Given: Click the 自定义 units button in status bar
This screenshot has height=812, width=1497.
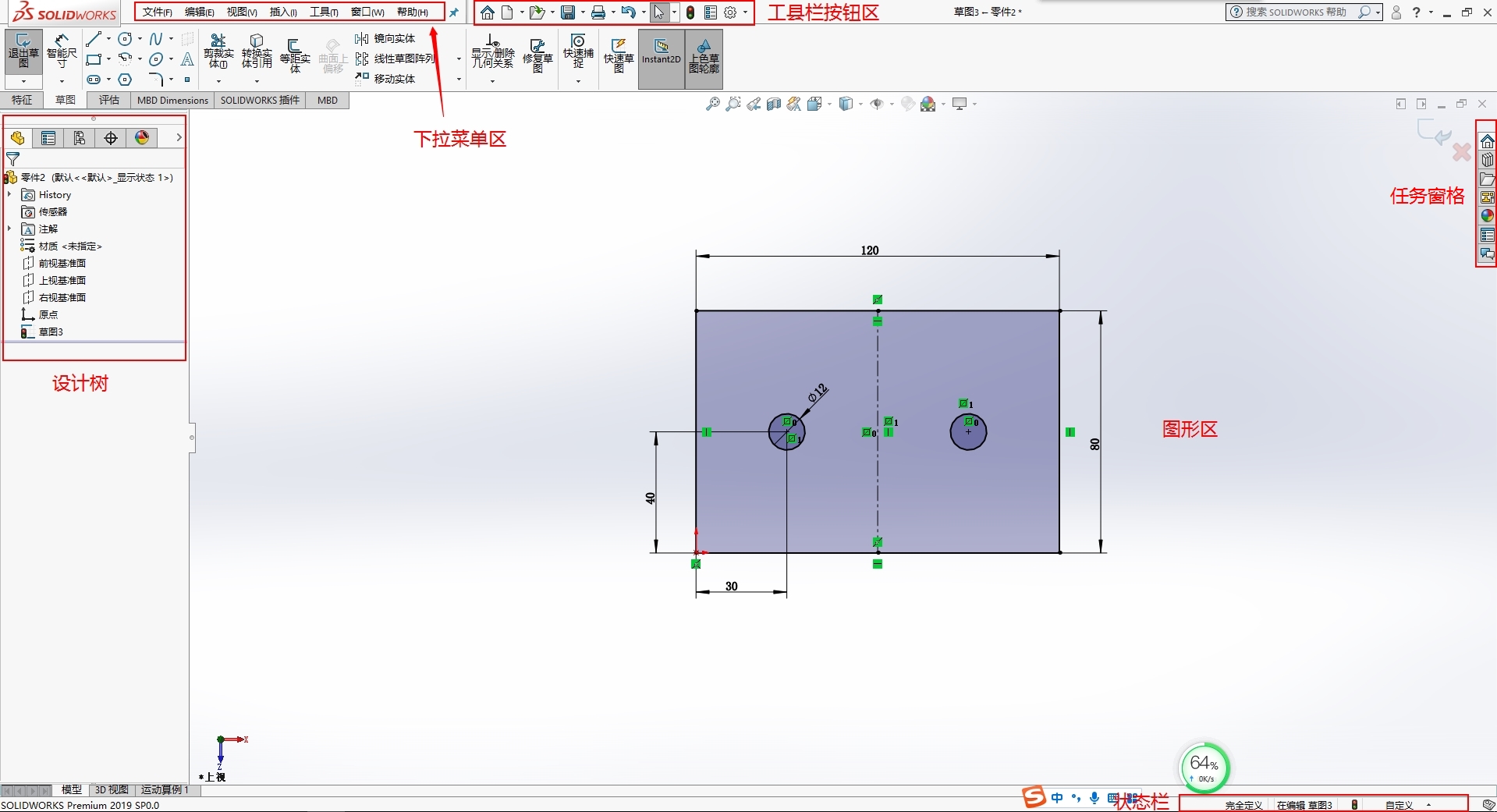Looking at the screenshot, I should point(1399,805).
